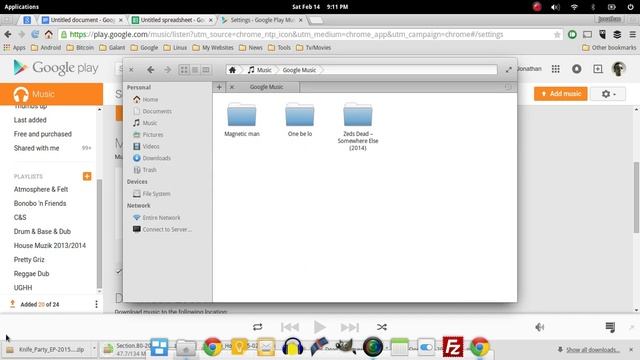Play the current track

point(320,327)
